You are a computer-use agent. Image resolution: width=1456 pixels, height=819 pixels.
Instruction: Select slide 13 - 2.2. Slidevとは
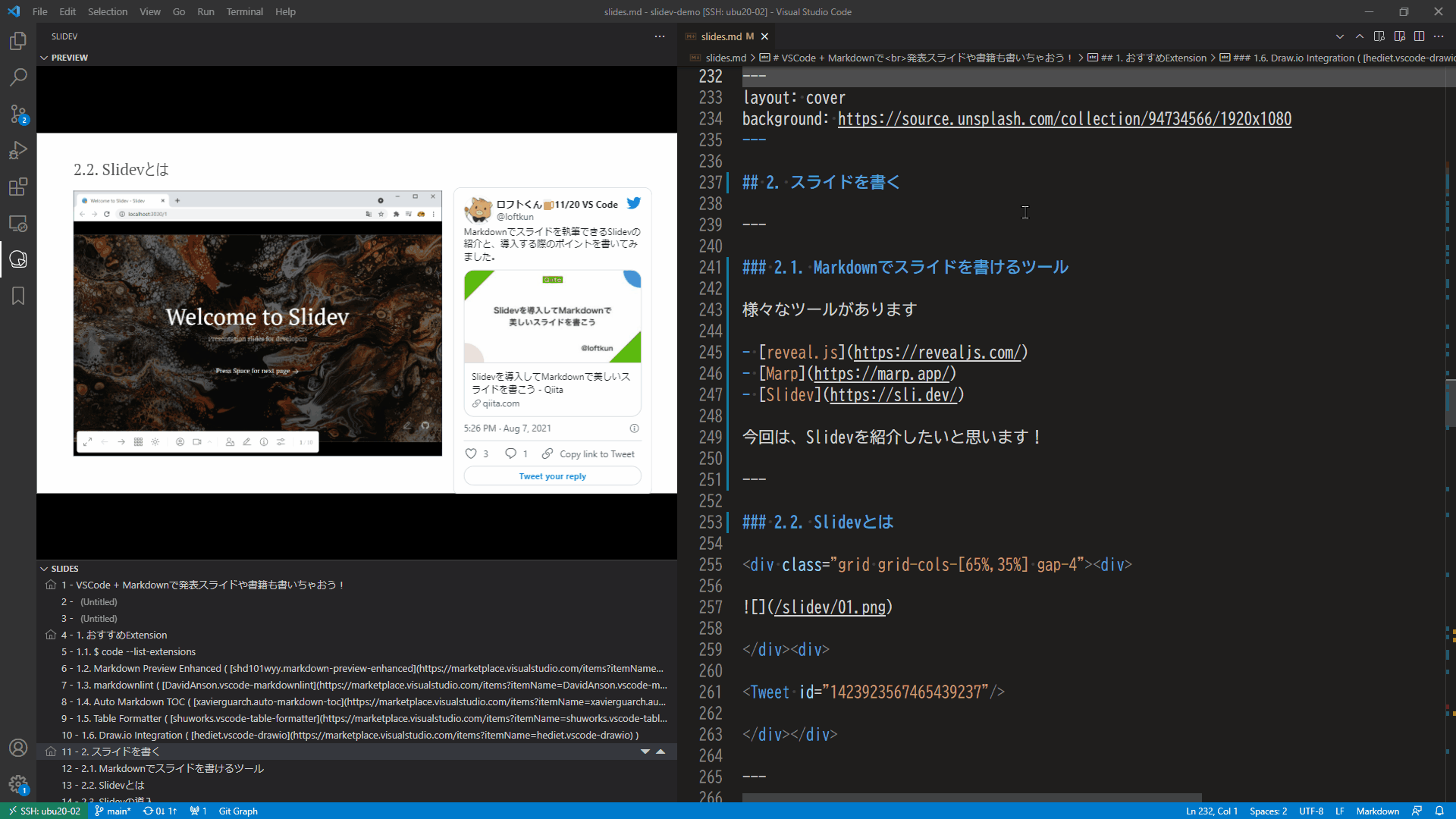[x=103, y=785]
